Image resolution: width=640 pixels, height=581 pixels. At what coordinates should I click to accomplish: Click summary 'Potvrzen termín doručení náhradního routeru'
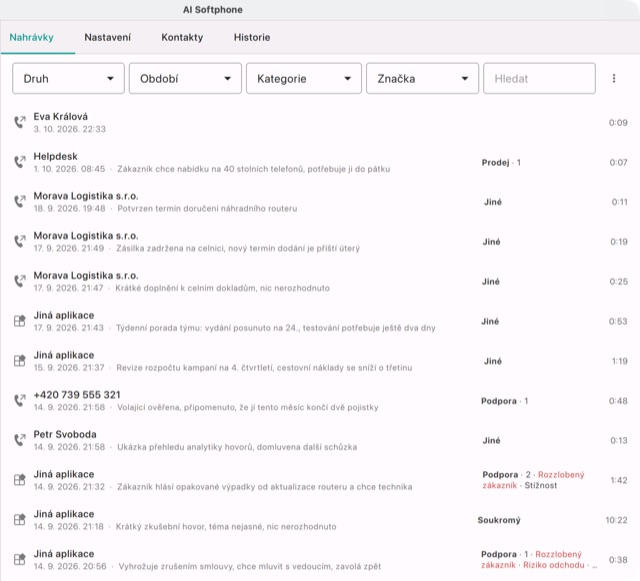pyautogui.click(x=207, y=209)
